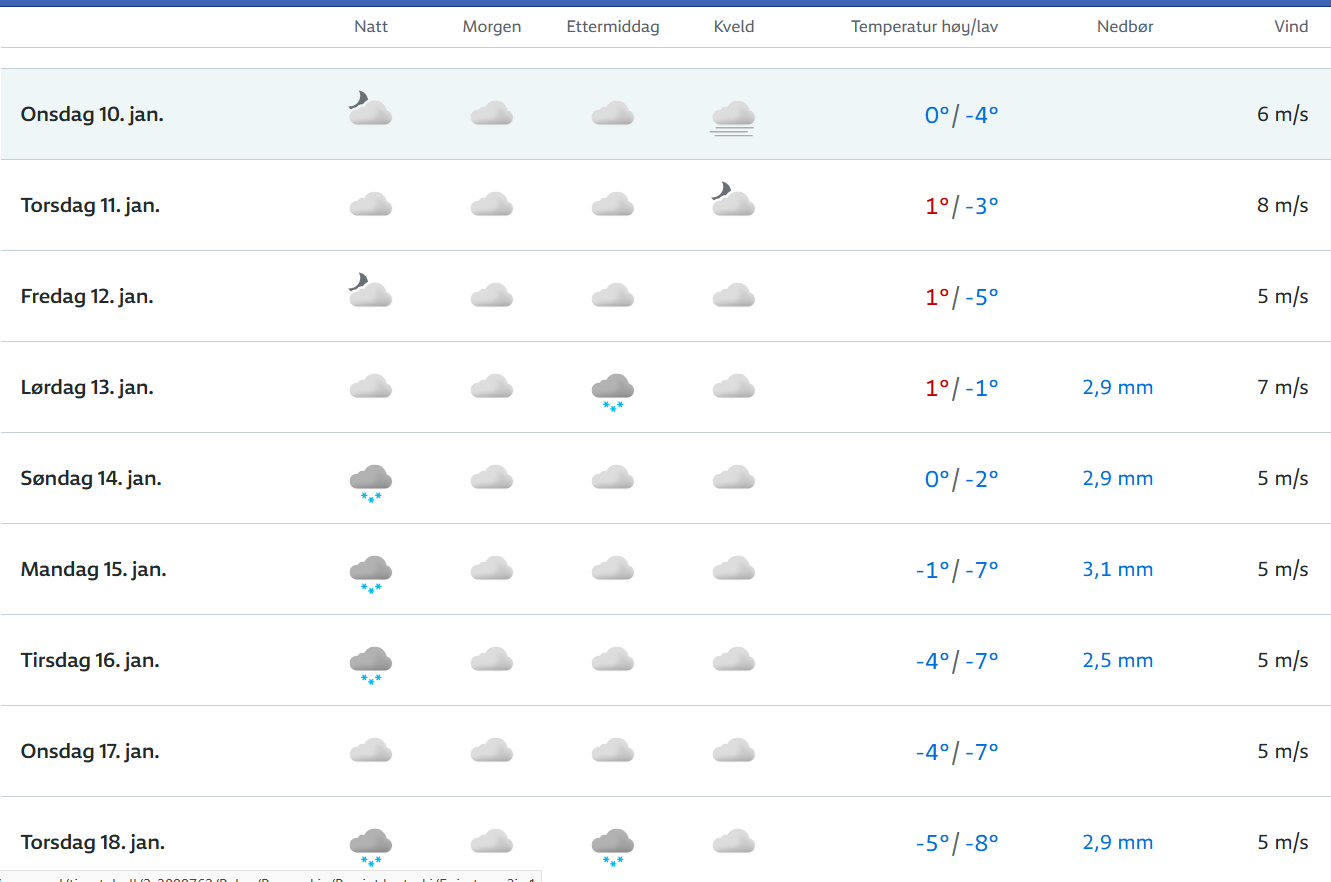Click Lørdag 13. jan. afternoon snow icon
This screenshot has width=1331, height=882.
click(x=612, y=391)
